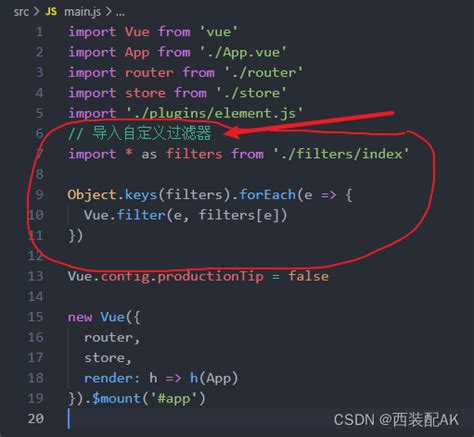
Task: Click the './filters/index' import path string
Action: (x=341, y=154)
